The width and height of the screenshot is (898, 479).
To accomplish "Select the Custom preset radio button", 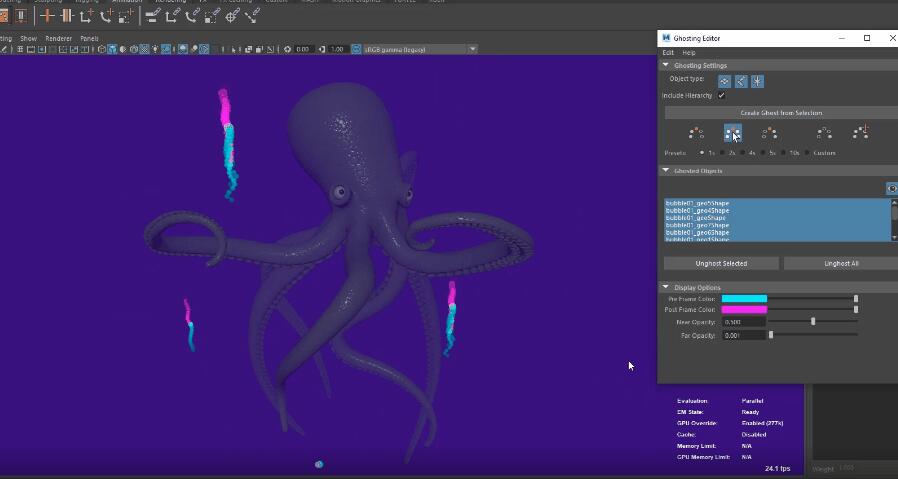I will point(808,153).
